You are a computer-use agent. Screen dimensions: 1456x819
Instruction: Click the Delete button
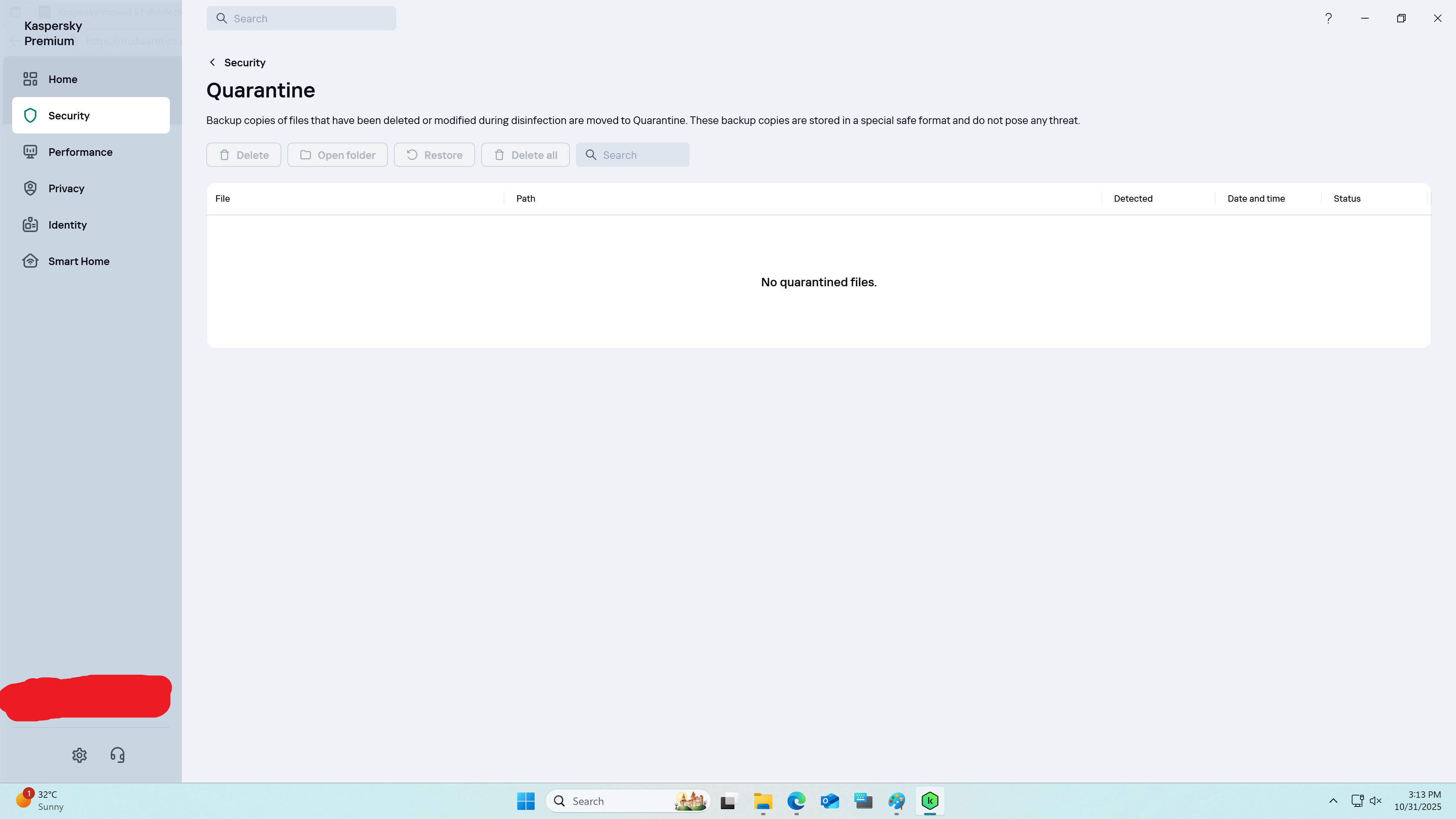243,155
